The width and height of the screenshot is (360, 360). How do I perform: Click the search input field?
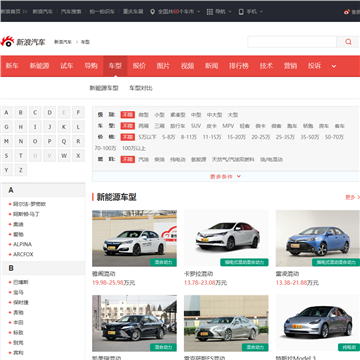(292, 42)
